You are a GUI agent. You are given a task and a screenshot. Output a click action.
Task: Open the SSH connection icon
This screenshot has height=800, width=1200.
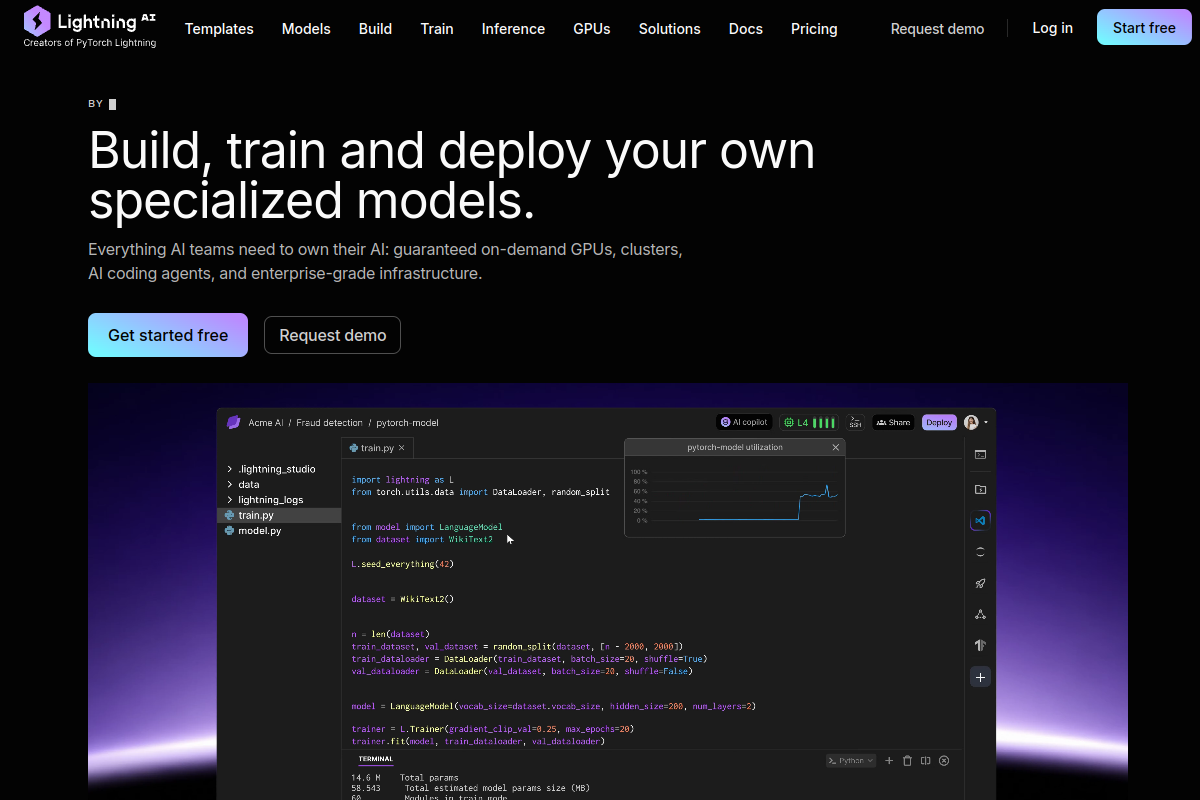[x=856, y=422]
